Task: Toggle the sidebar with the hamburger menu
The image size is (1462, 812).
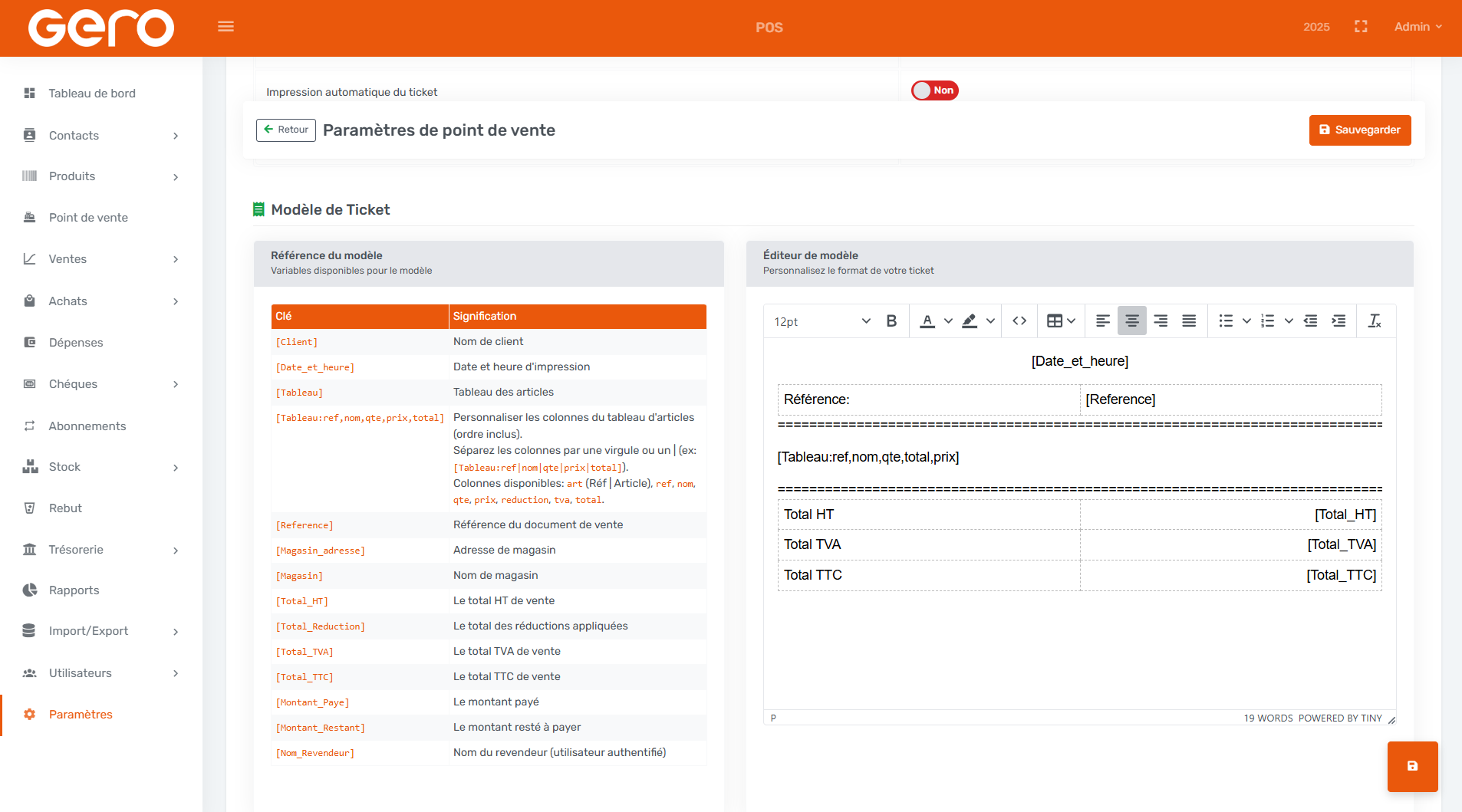Action: click(226, 27)
